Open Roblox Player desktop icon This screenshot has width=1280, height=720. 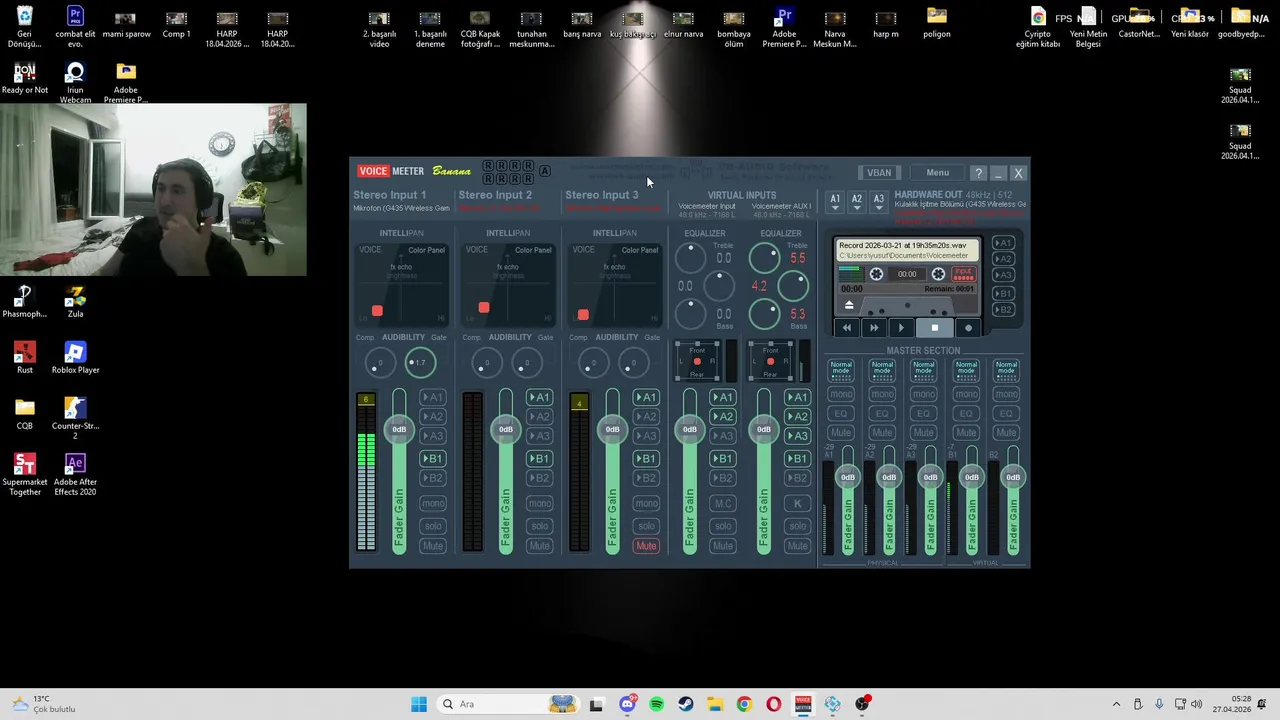click(75, 358)
